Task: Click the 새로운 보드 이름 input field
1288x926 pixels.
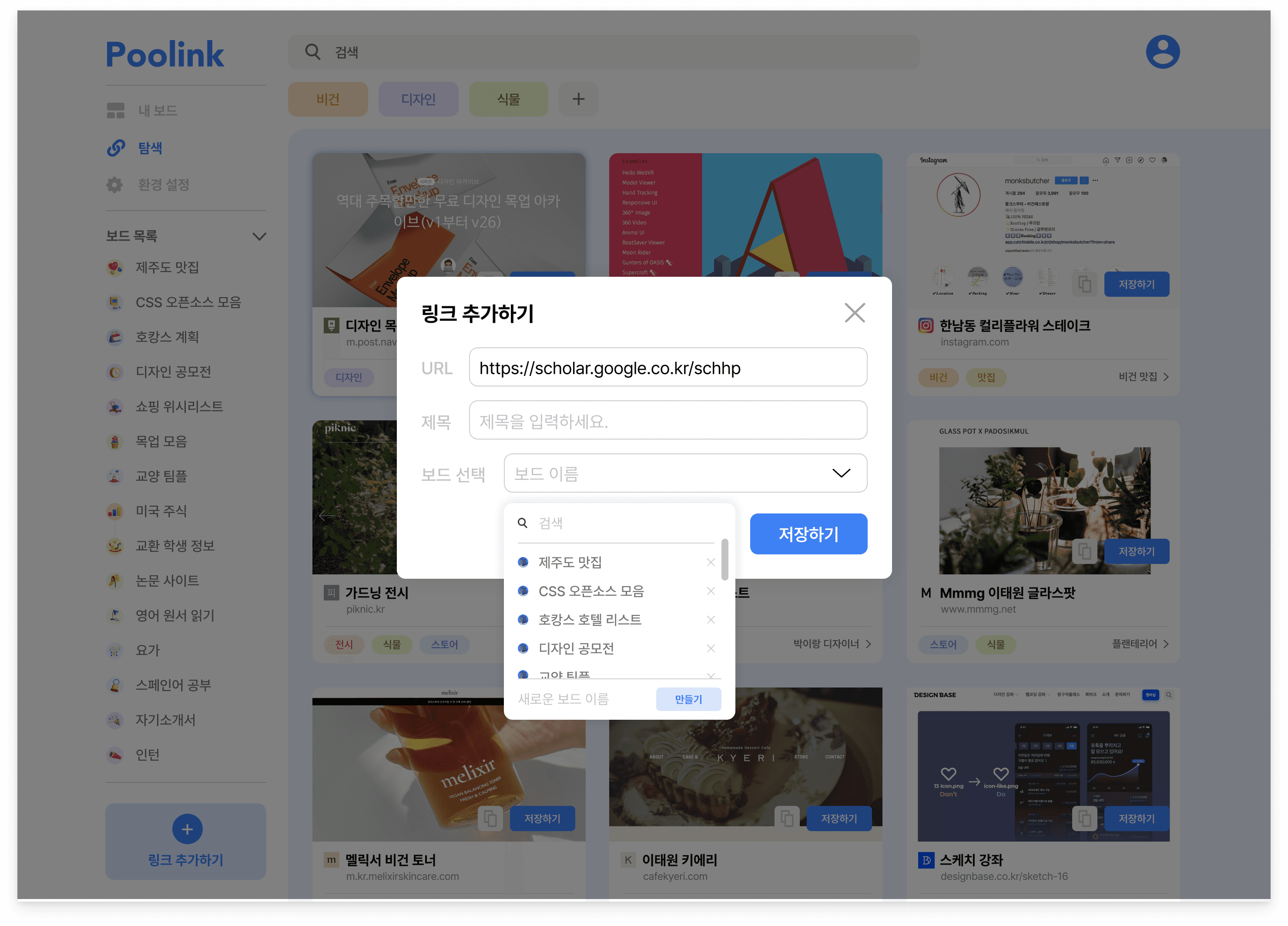Action: click(x=583, y=699)
